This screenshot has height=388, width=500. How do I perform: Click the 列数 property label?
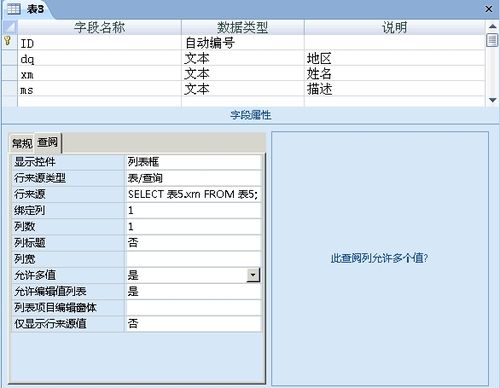tap(68, 227)
